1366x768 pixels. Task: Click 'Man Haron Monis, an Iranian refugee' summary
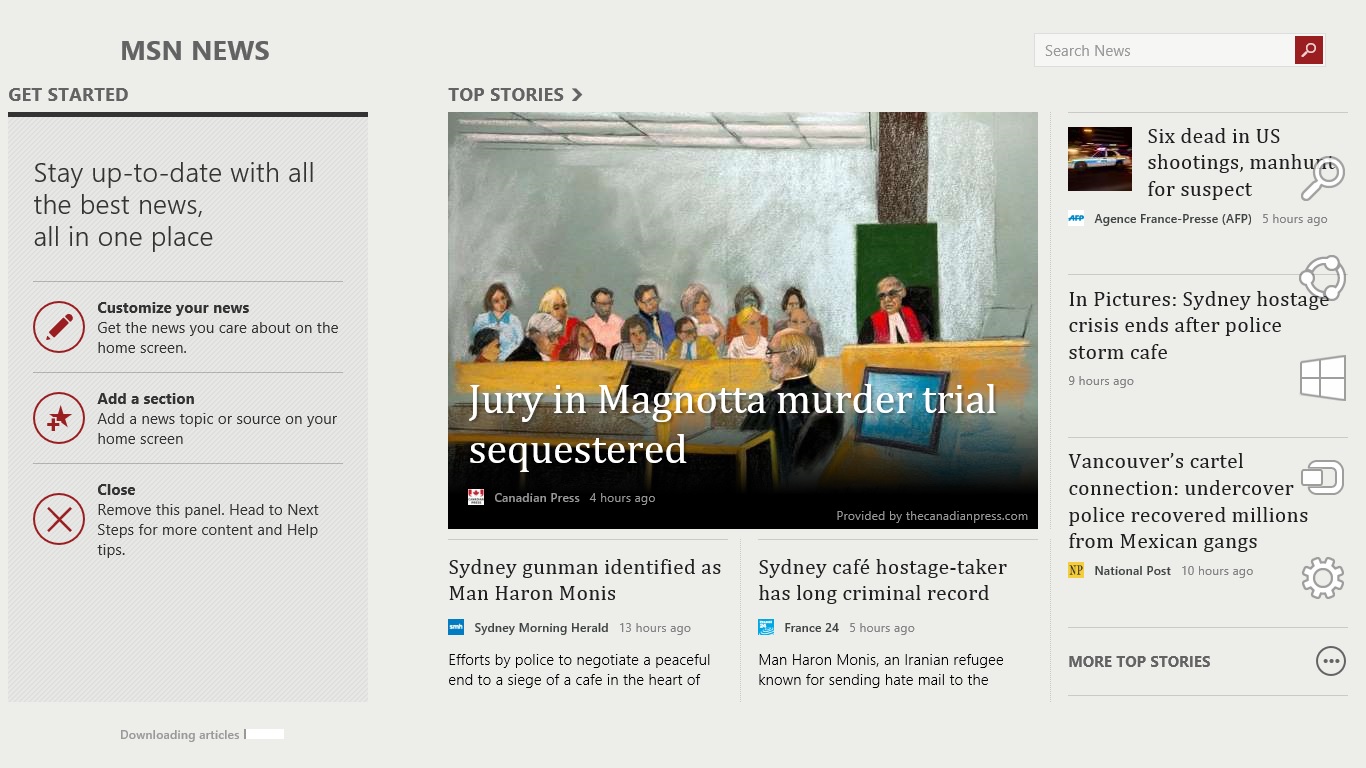point(880,670)
